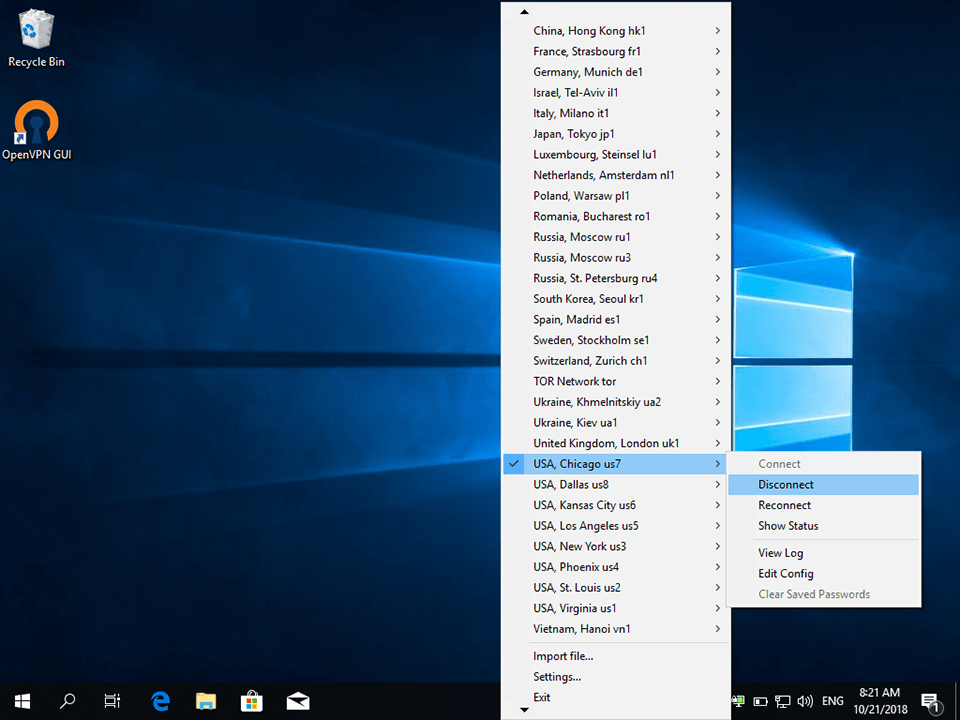Expand China, Hong Kong hk1 submenu arrow

pyautogui.click(x=718, y=31)
